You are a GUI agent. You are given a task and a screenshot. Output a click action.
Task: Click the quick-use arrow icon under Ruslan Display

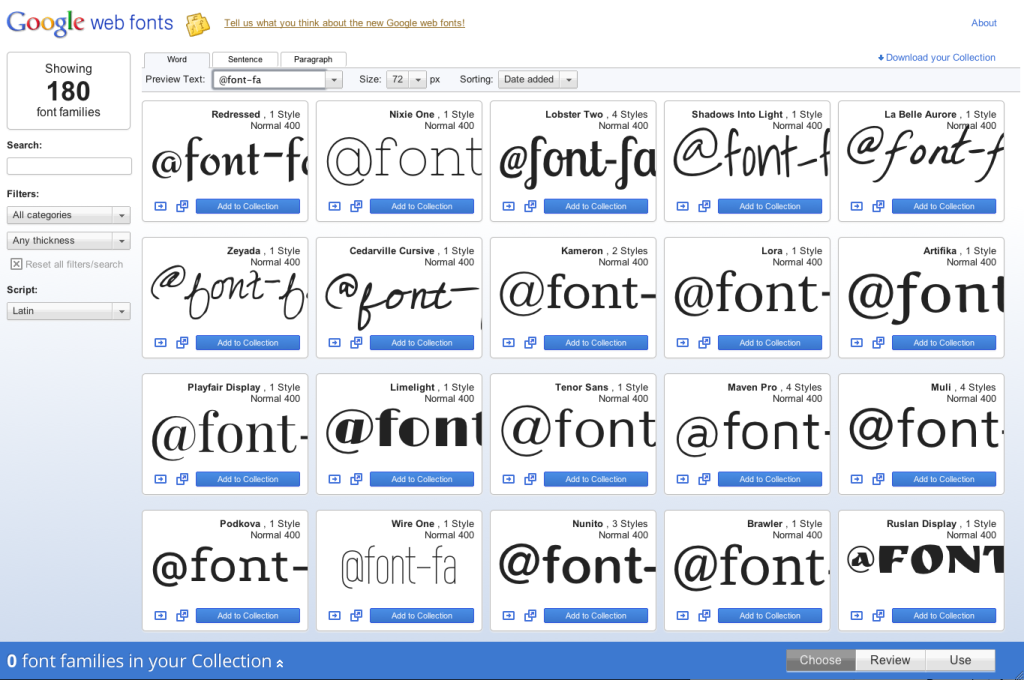click(x=857, y=616)
